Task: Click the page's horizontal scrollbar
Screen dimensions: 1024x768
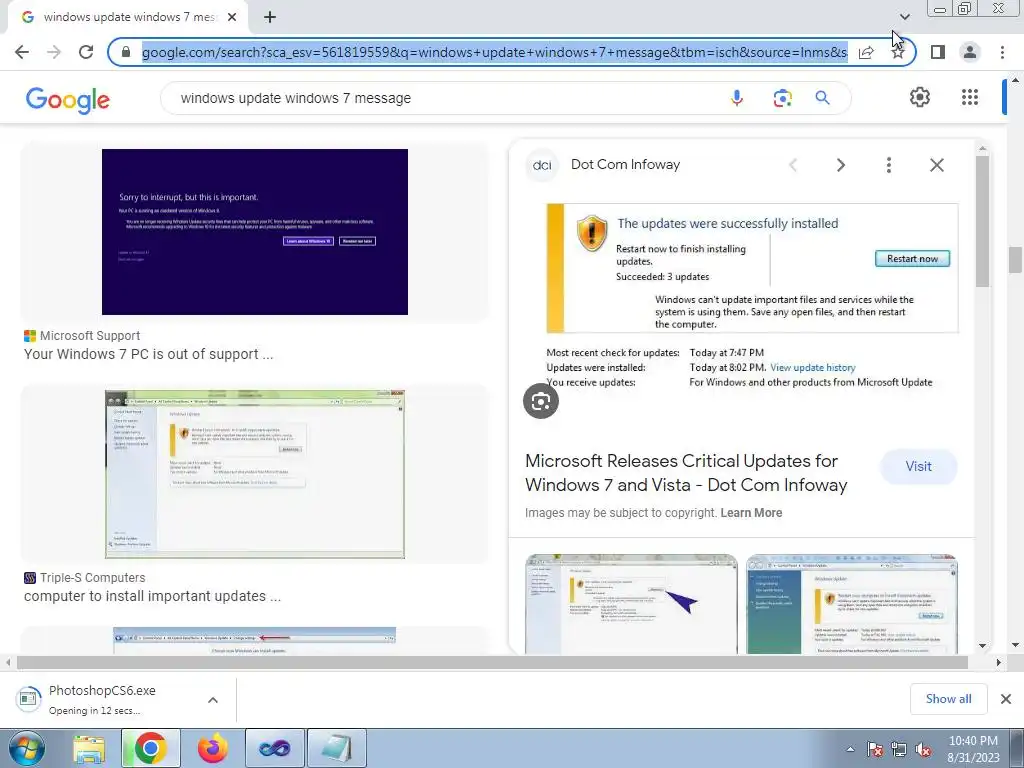Action: [492, 662]
